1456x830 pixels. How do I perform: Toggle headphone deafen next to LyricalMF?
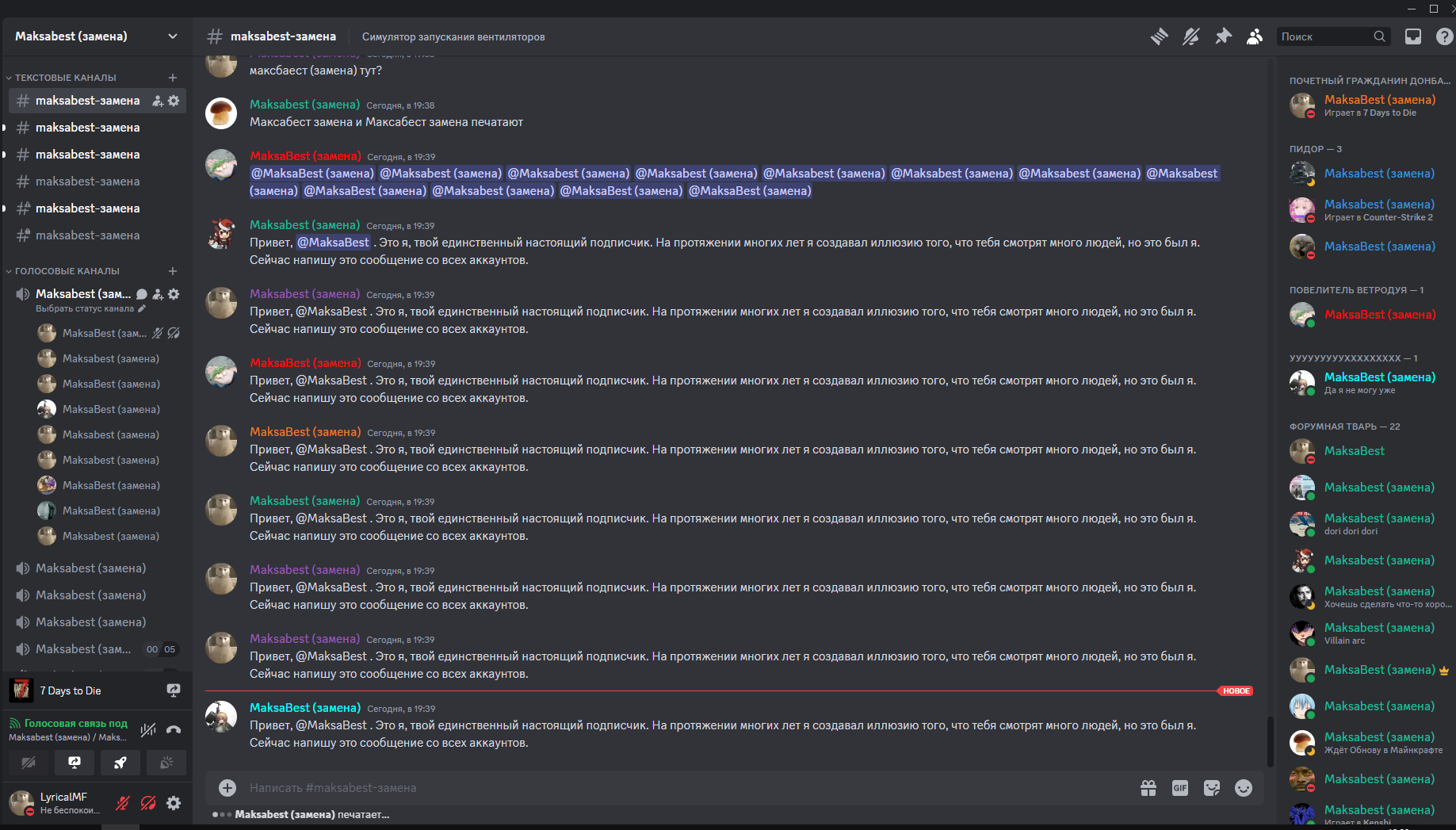pos(148,803)
